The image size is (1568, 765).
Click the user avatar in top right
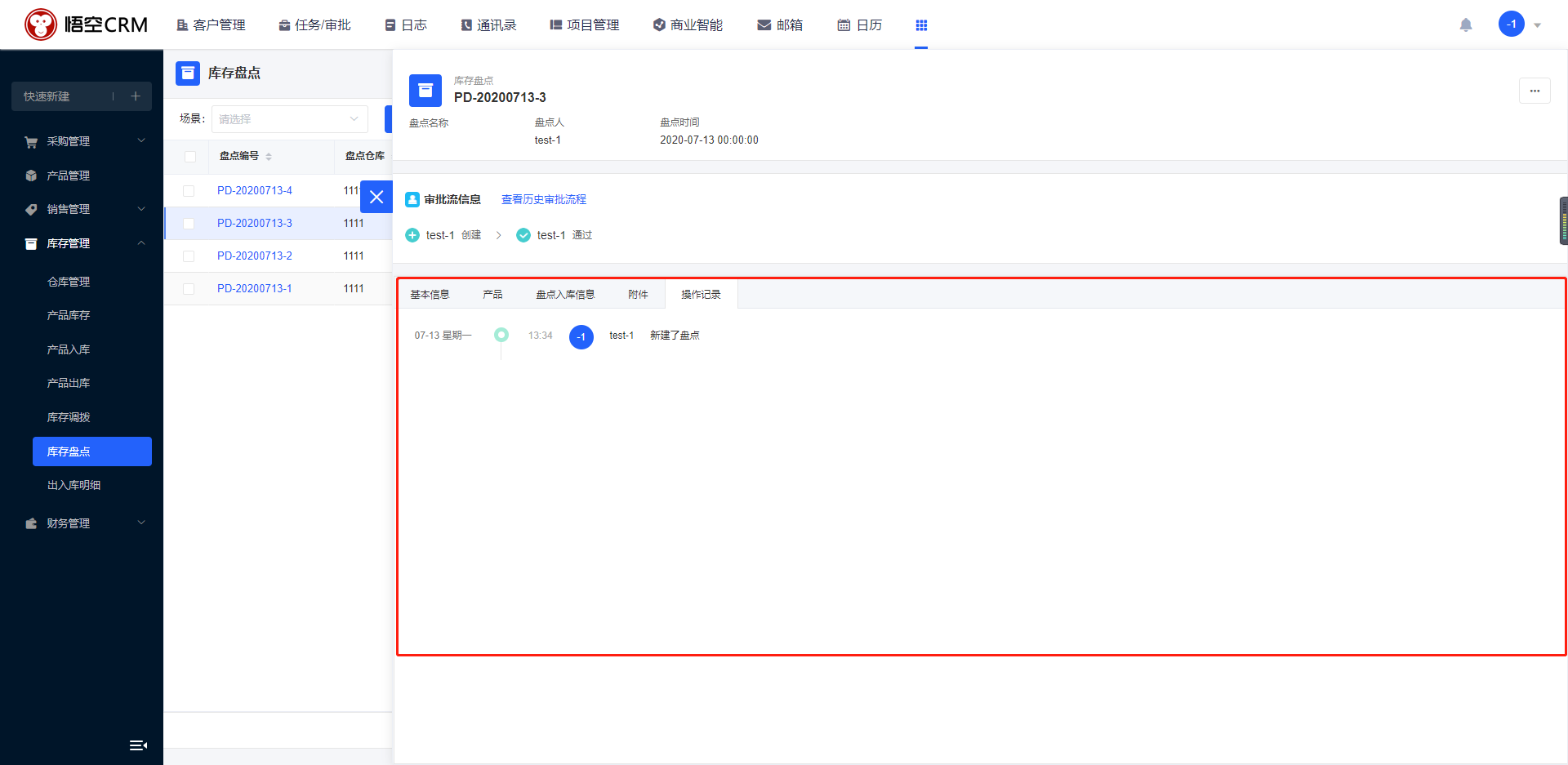tap(1512, 24)
